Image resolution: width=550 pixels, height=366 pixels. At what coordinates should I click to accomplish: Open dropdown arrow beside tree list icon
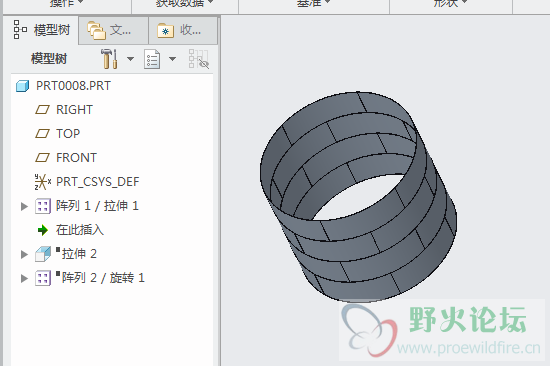pyautogui.click(x=173, y=59)
